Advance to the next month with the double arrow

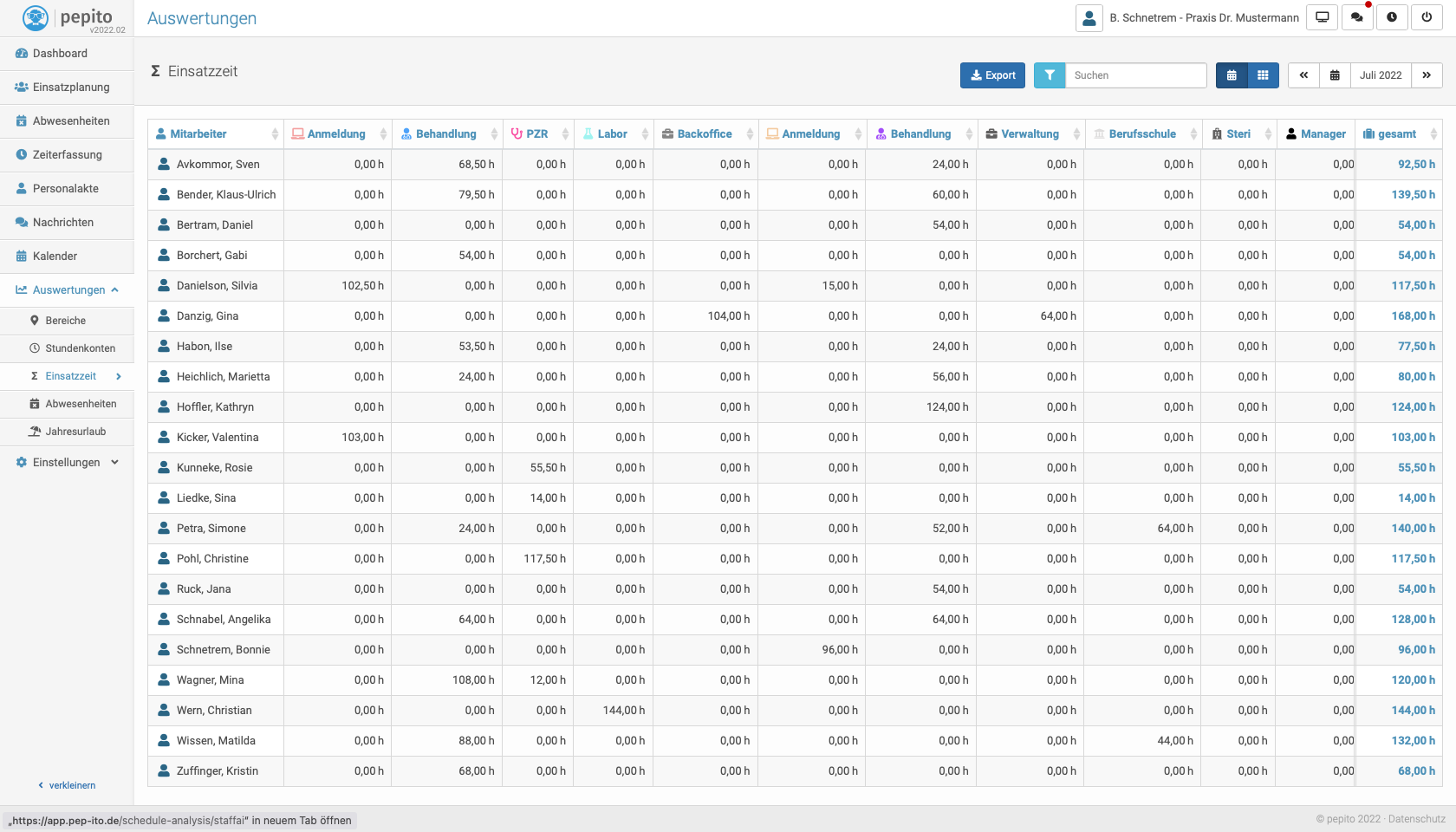1427,75
